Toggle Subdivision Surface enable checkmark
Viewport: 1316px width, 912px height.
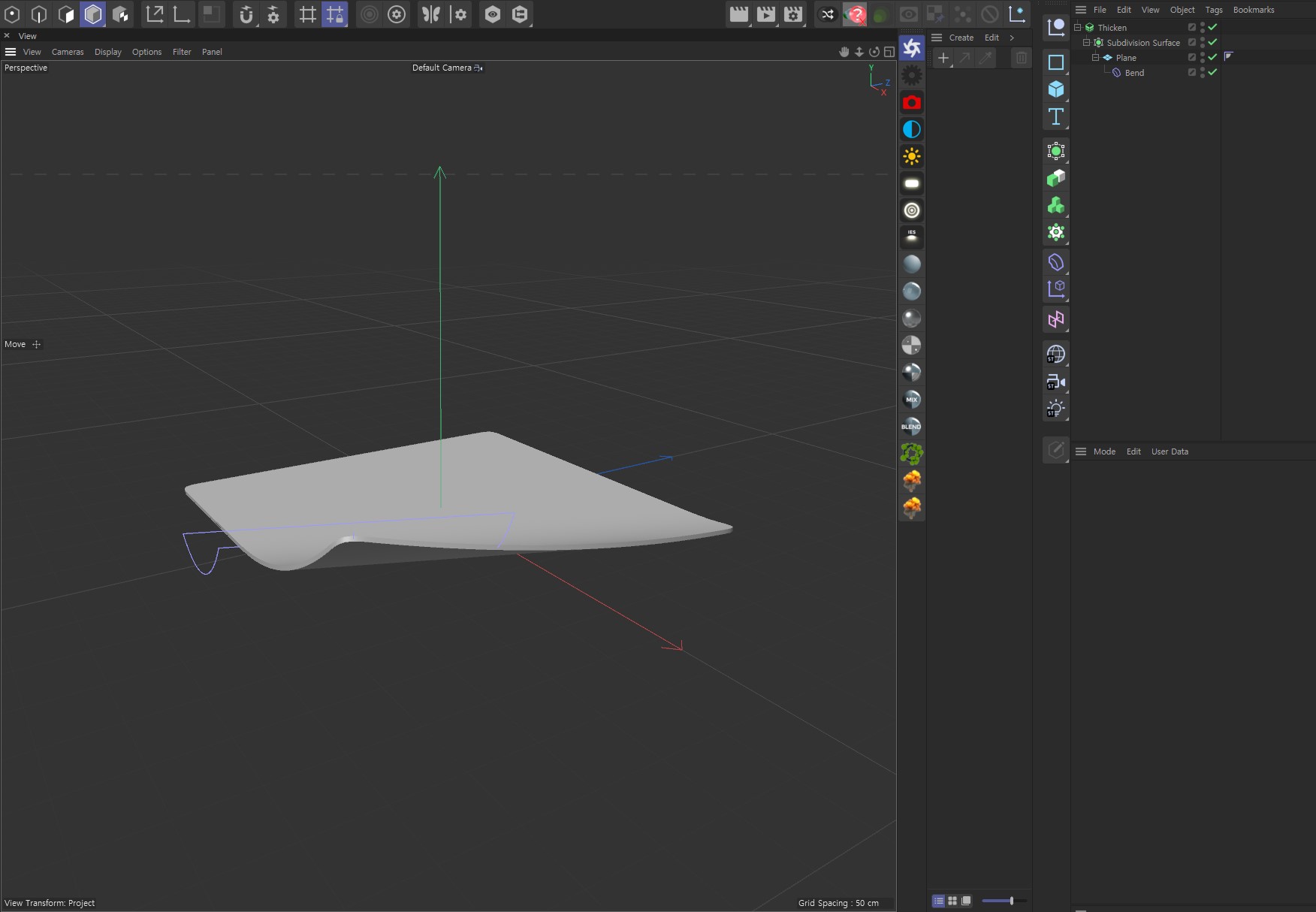point(1212,42)
